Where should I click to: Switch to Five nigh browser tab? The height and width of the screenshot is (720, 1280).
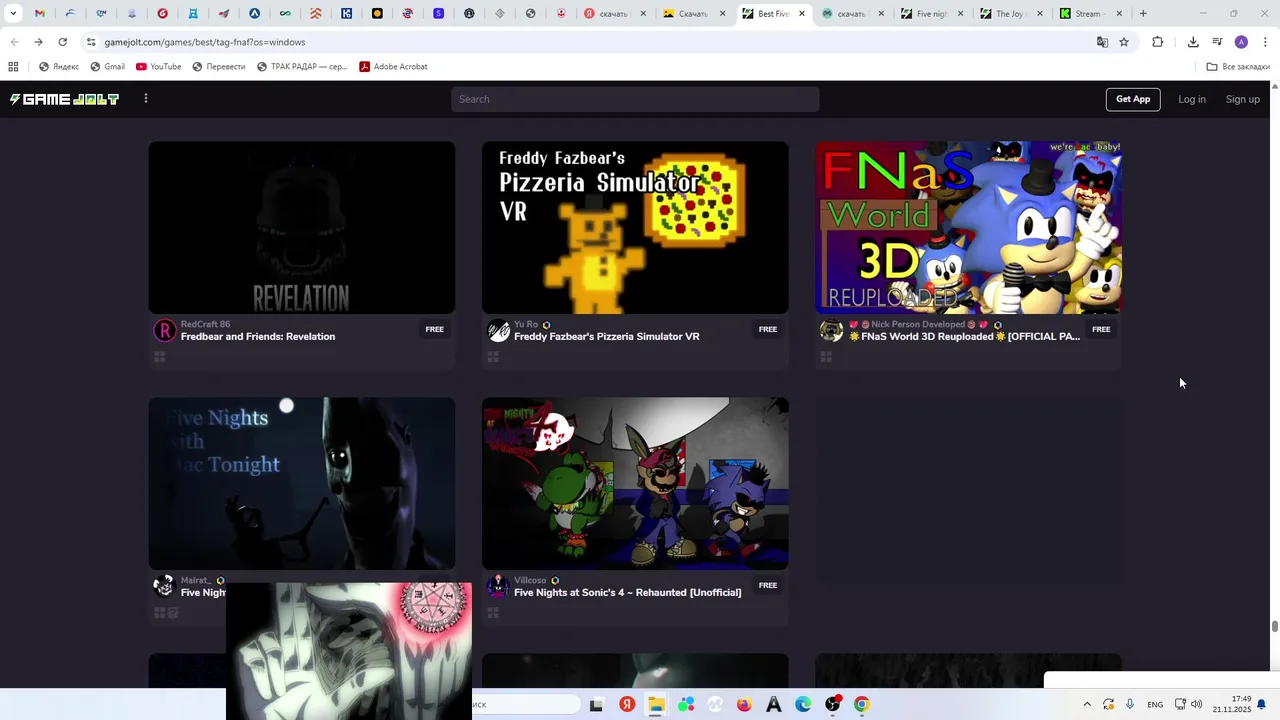932,14
